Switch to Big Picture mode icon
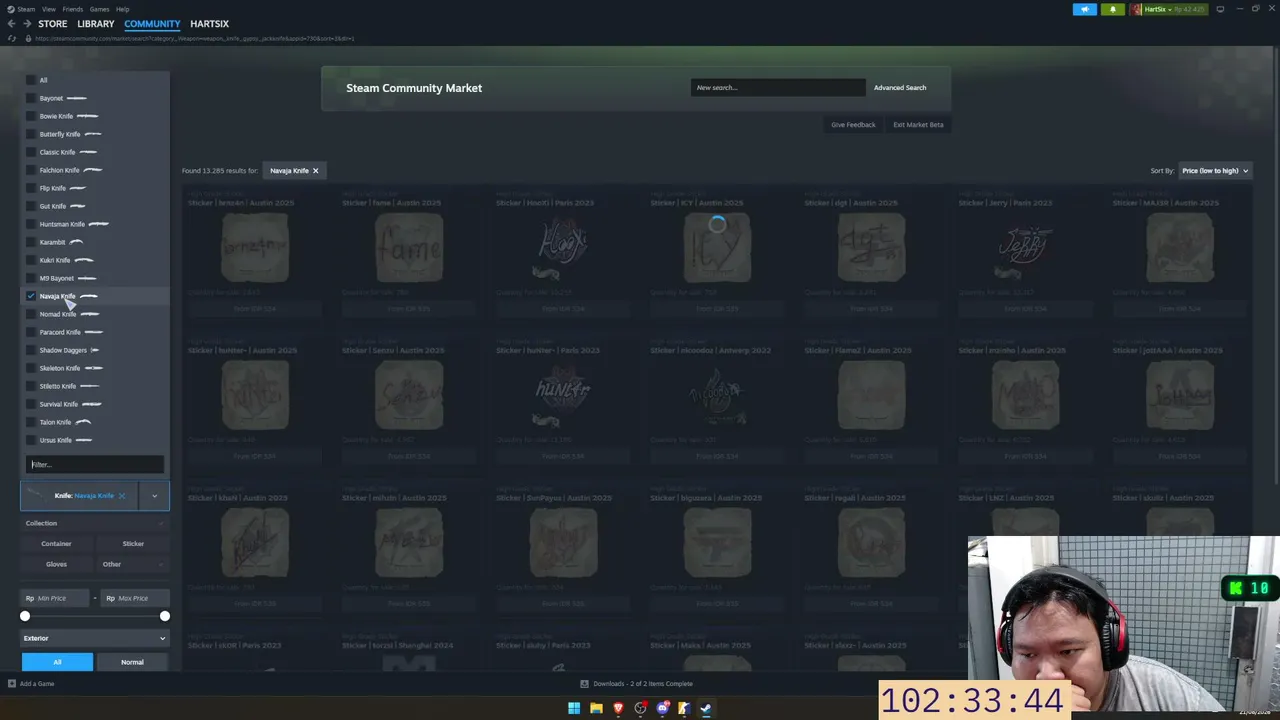Screen dimensions: 1280x720 pyautogui.click(x=1220, y=9)
